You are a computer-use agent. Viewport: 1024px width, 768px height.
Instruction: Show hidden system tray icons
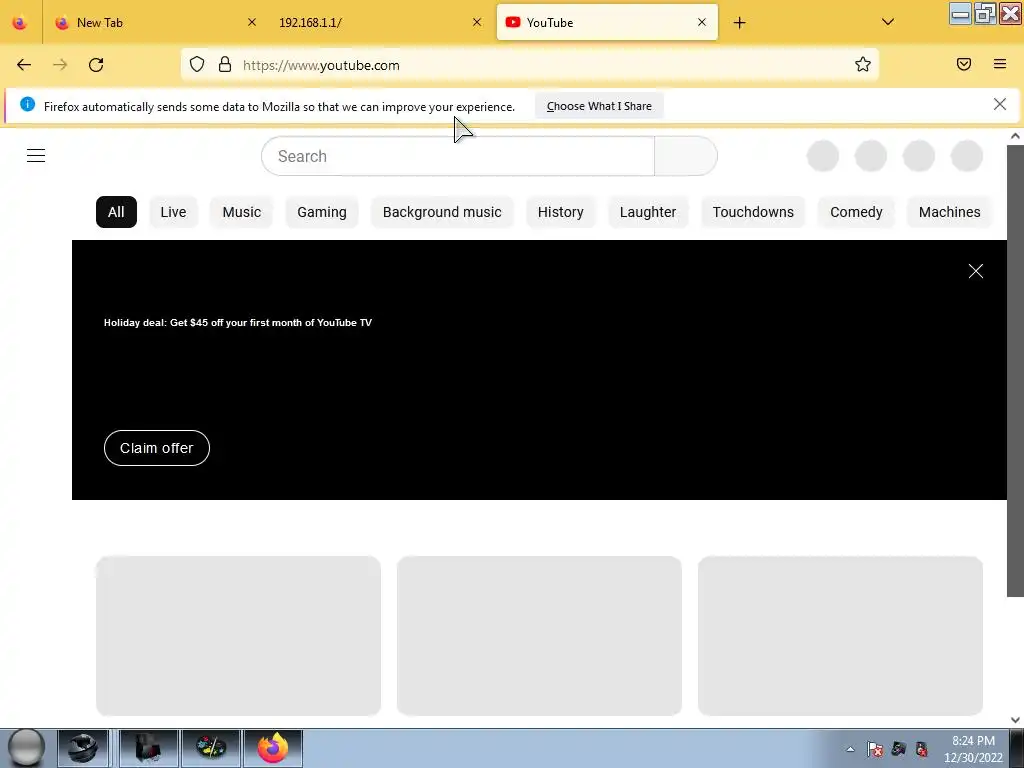click(850, 749)
